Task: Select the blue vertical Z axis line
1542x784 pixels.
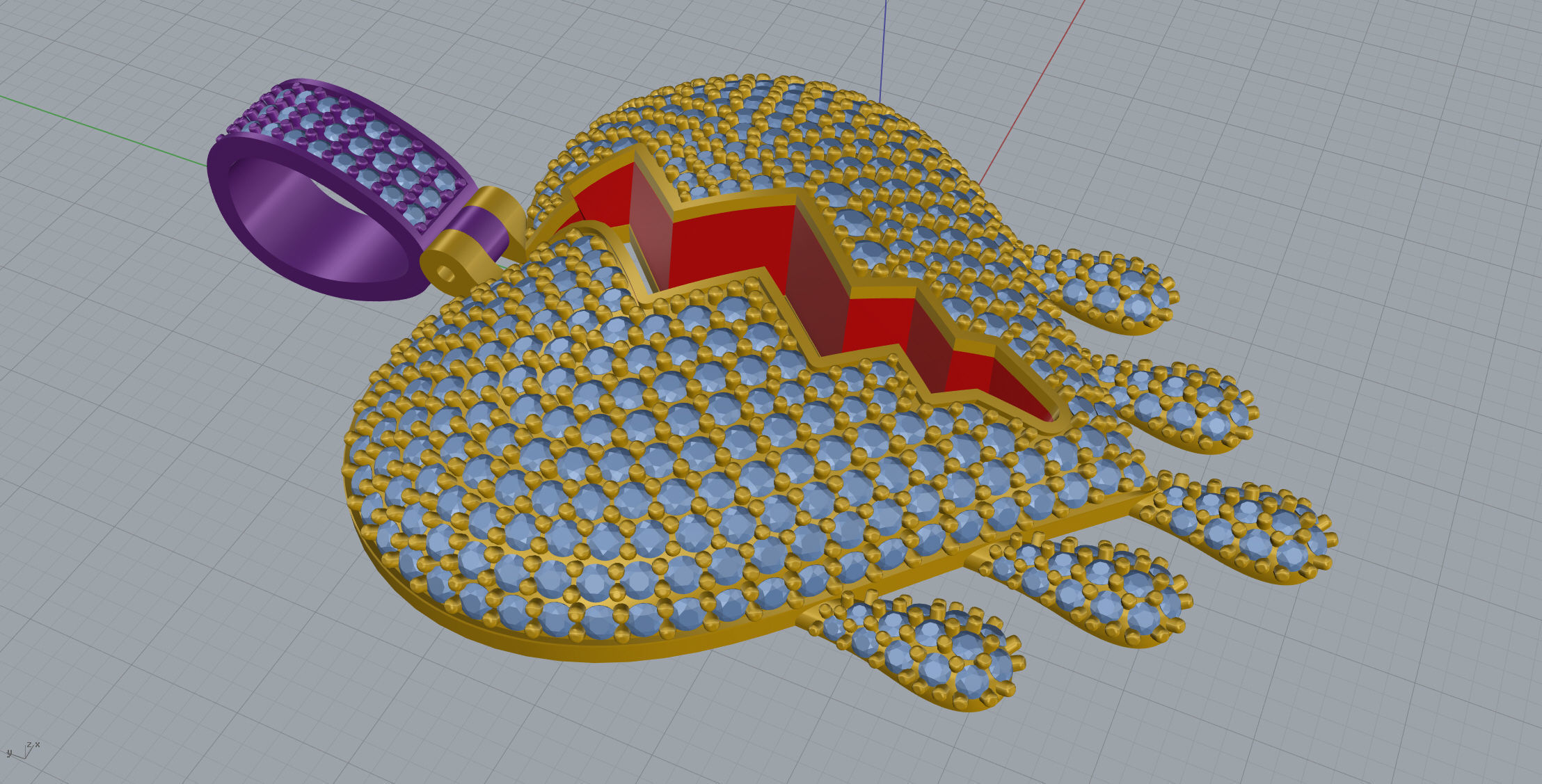Action: (x=882, y=50)
